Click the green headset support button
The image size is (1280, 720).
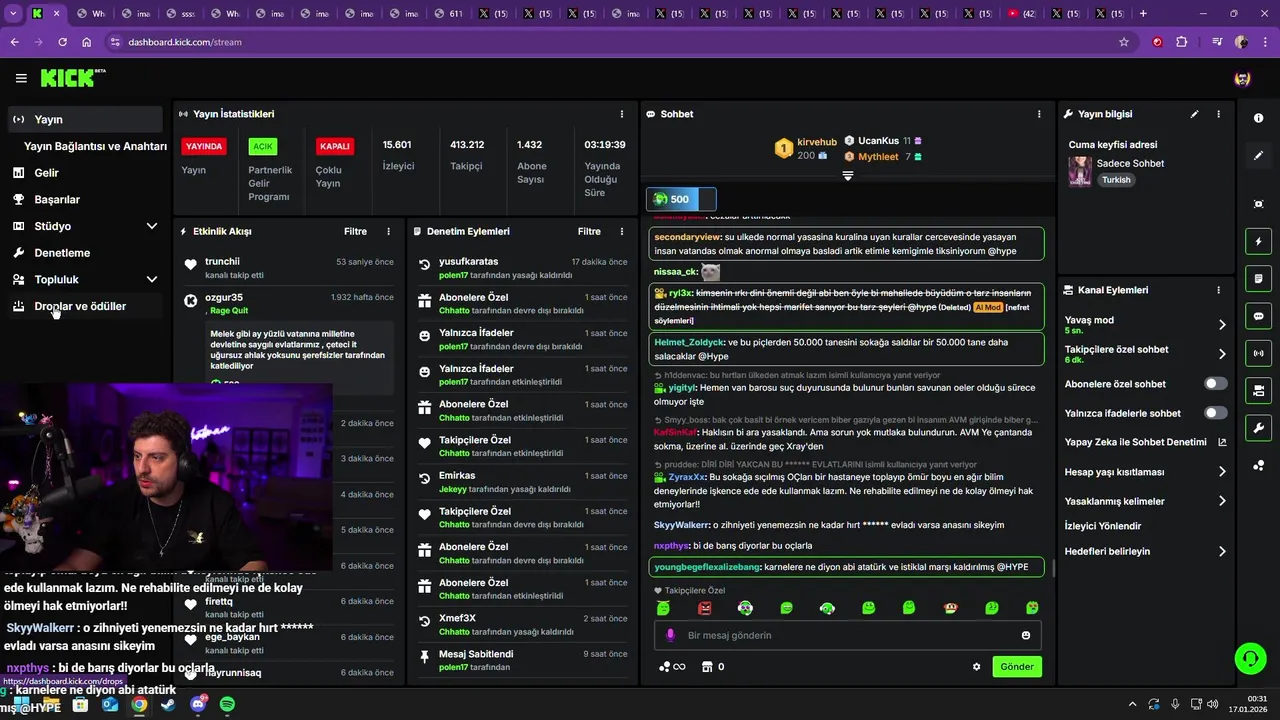tap(1250, 658)
